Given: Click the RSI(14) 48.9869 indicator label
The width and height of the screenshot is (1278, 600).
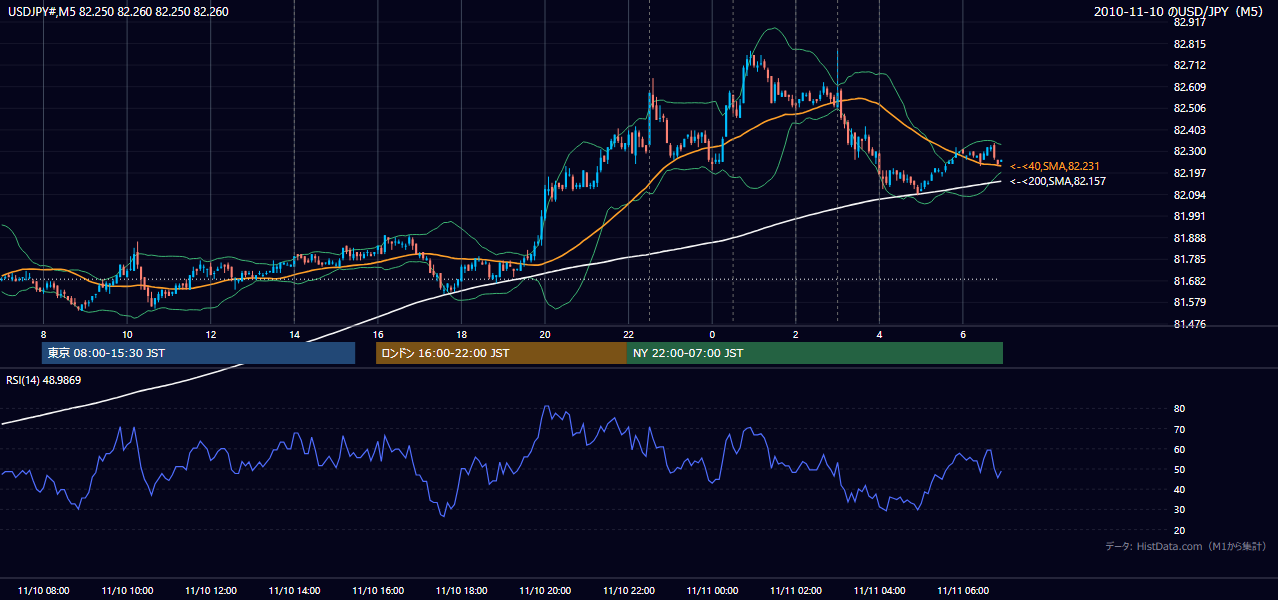Looking at the screenshot, I should (42, 380).
